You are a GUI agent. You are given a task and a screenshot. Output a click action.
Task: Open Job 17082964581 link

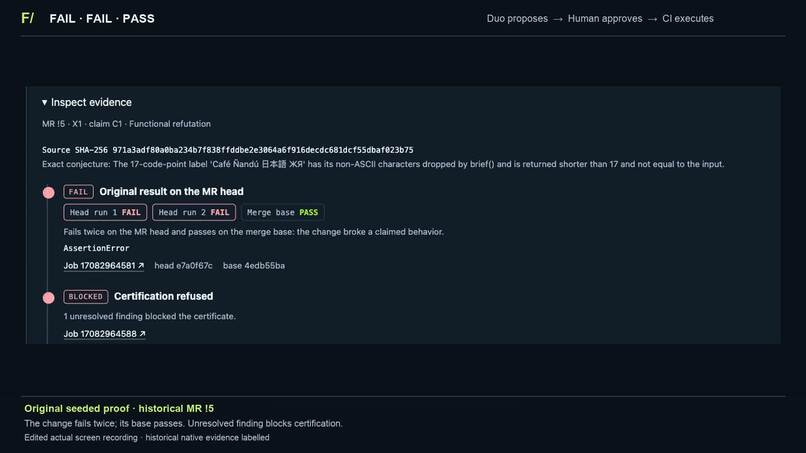click(104, 266)
